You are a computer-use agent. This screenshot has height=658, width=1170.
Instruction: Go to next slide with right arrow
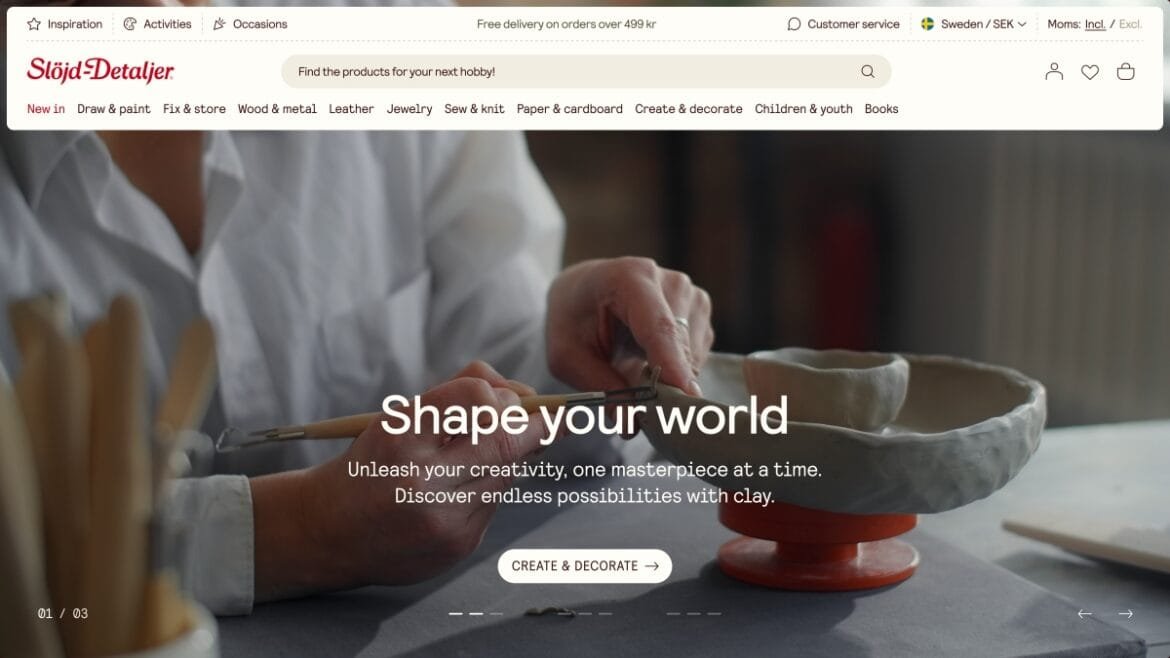(1125, 613)
